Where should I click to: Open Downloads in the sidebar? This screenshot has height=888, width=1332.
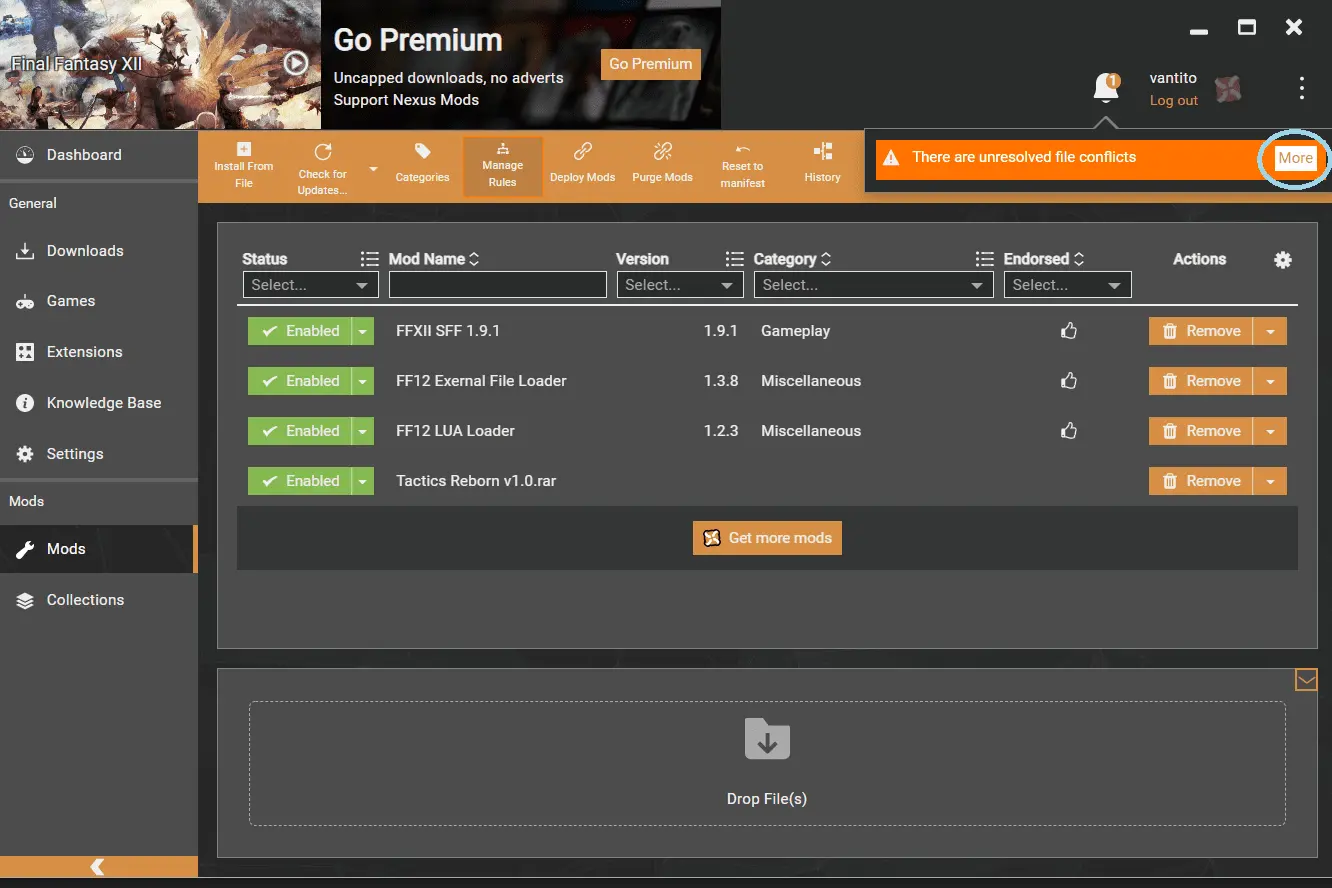point(98,251)
